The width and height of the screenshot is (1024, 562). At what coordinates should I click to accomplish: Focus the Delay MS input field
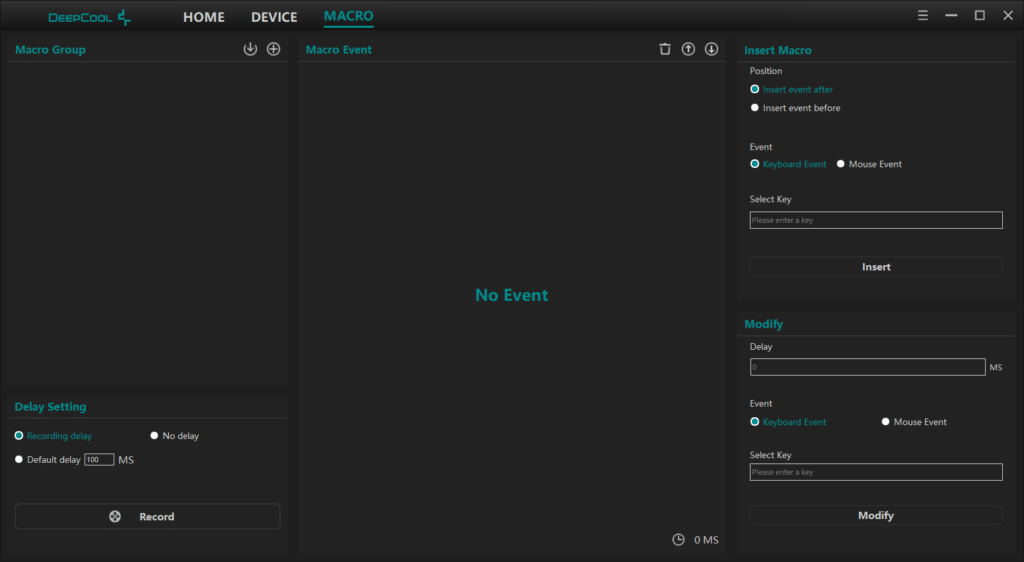click(x=867, y=367)
